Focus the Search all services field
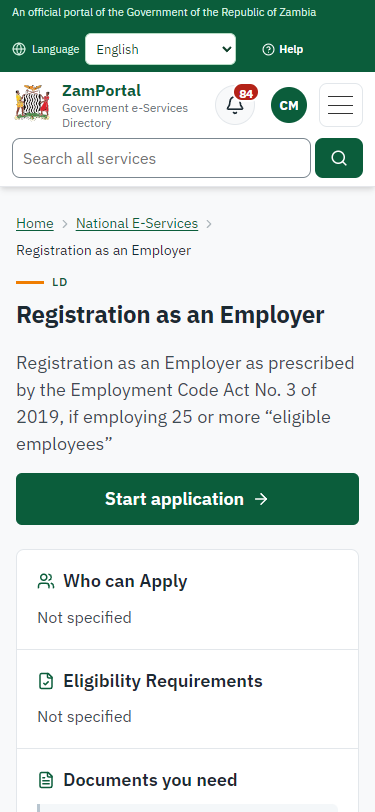375x812 pixels. [162, 158]
